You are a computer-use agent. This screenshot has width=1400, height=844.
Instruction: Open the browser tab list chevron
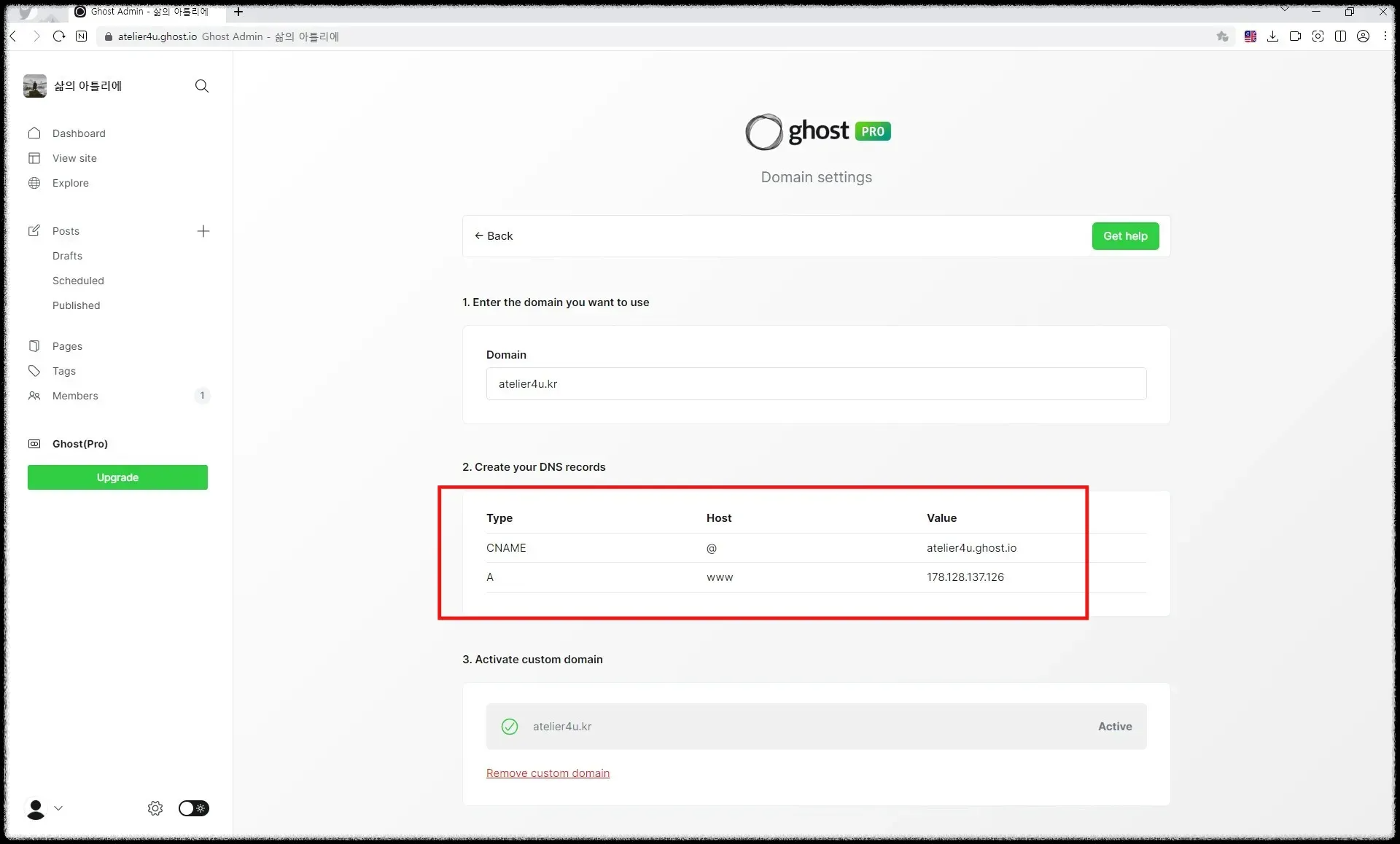(1285, 9)
